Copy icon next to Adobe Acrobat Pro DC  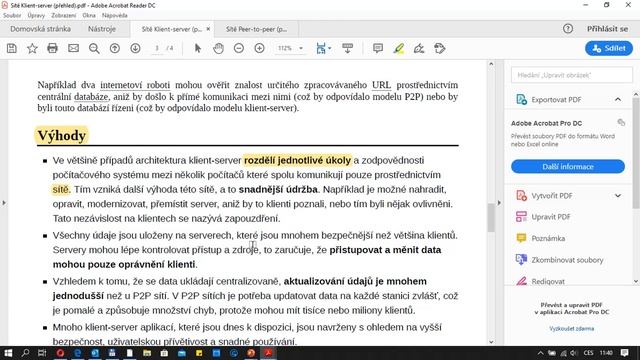click(621, 122)
